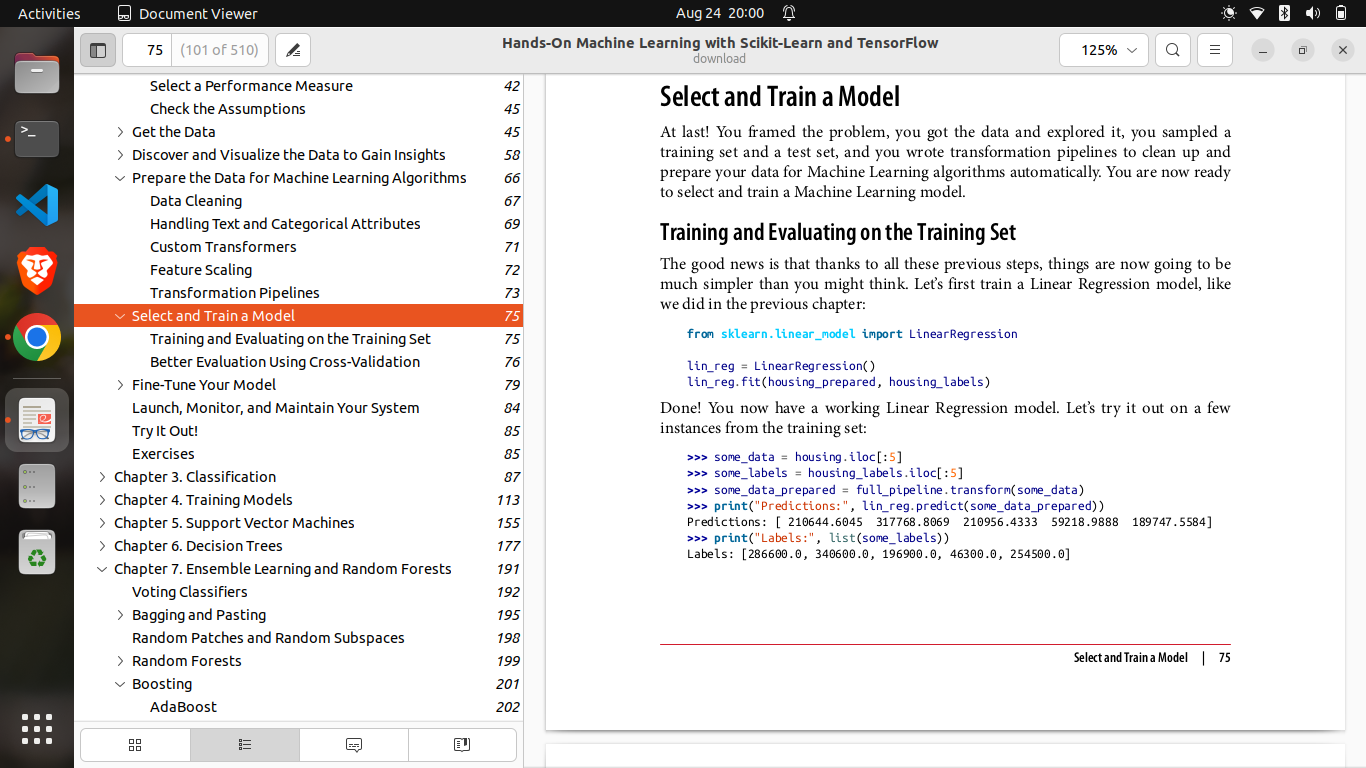Open Launch, Monitor, and Maintain Your System
Screen dimensions: 1366x768
point(276,408)
